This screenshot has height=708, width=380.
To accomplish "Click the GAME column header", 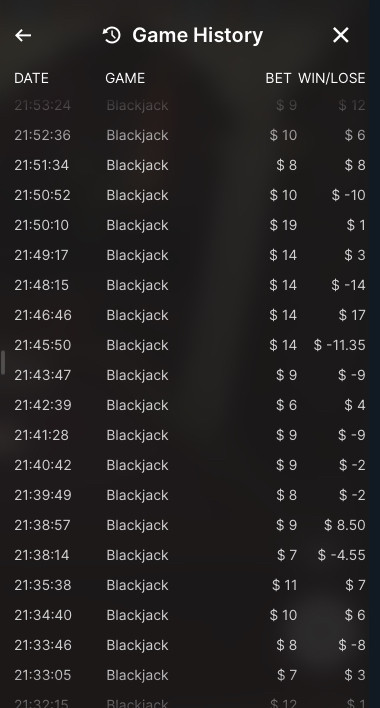I will 125,78.
